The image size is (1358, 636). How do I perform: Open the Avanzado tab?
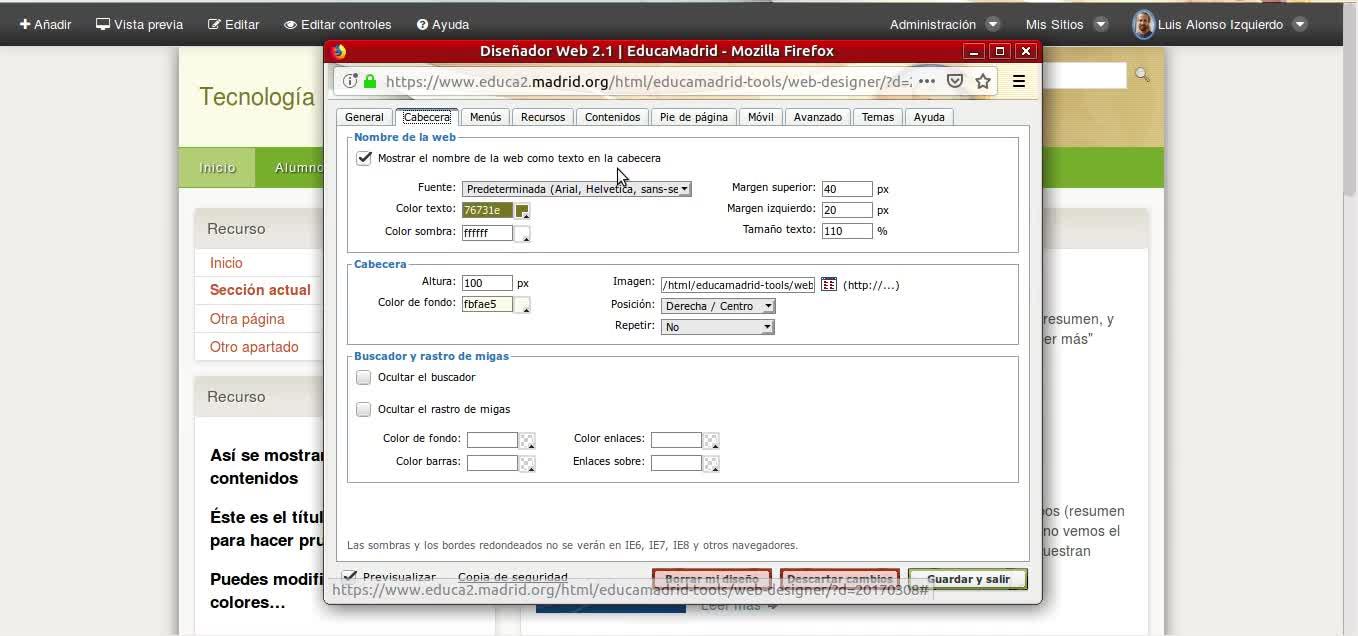pos(818,117)
